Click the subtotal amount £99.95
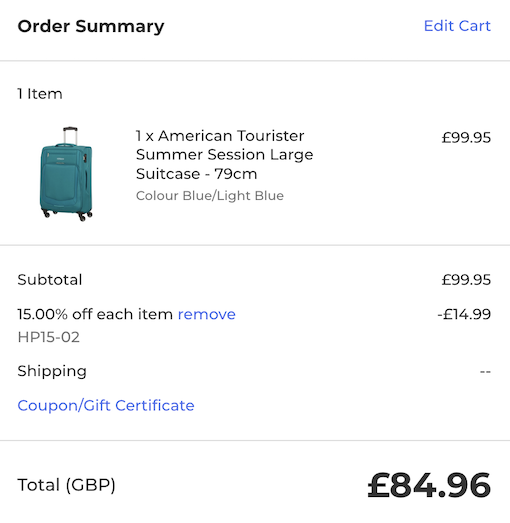Screen dimensions: 510x523 (x=466, y=280)
